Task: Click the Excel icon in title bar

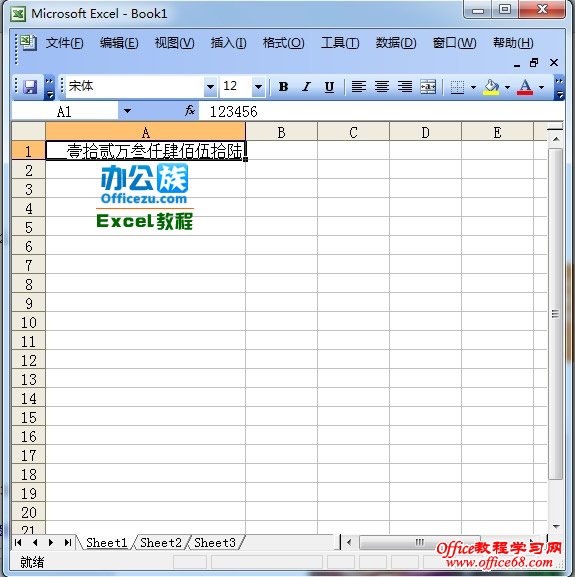Action: click(x=18, y=14)
